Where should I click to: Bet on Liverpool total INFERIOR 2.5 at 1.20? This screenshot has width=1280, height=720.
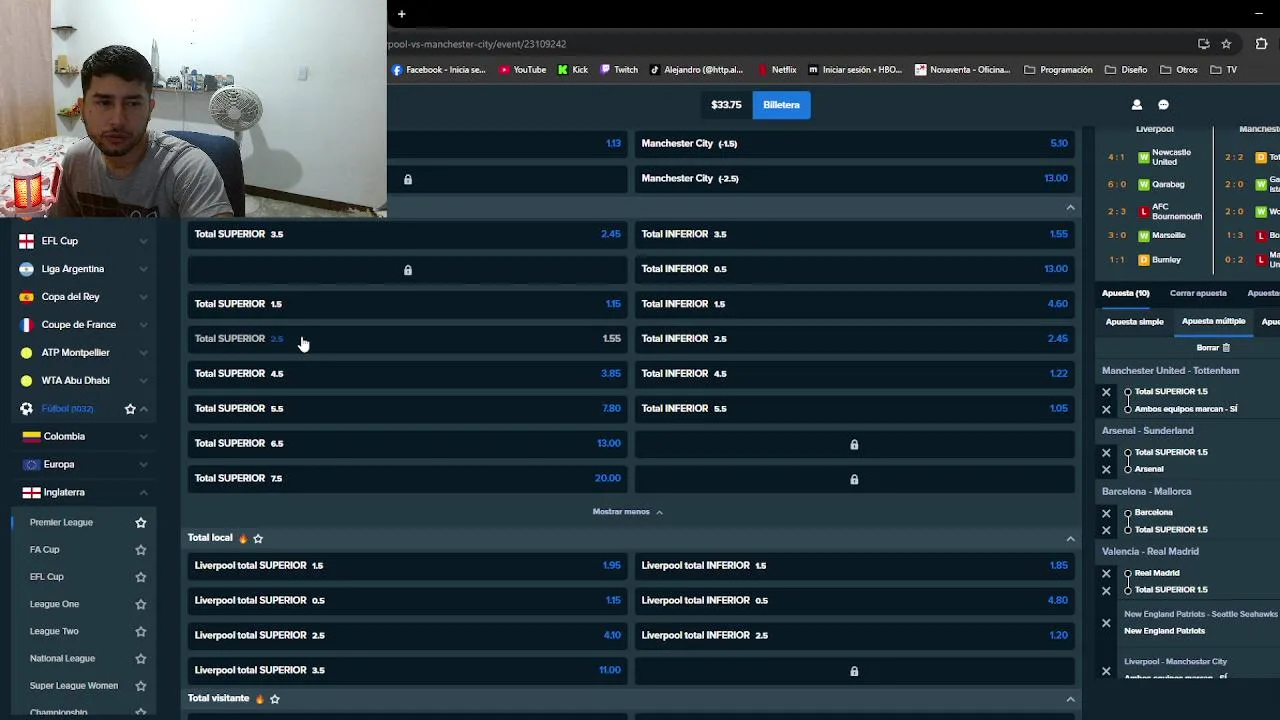[854, 635]
